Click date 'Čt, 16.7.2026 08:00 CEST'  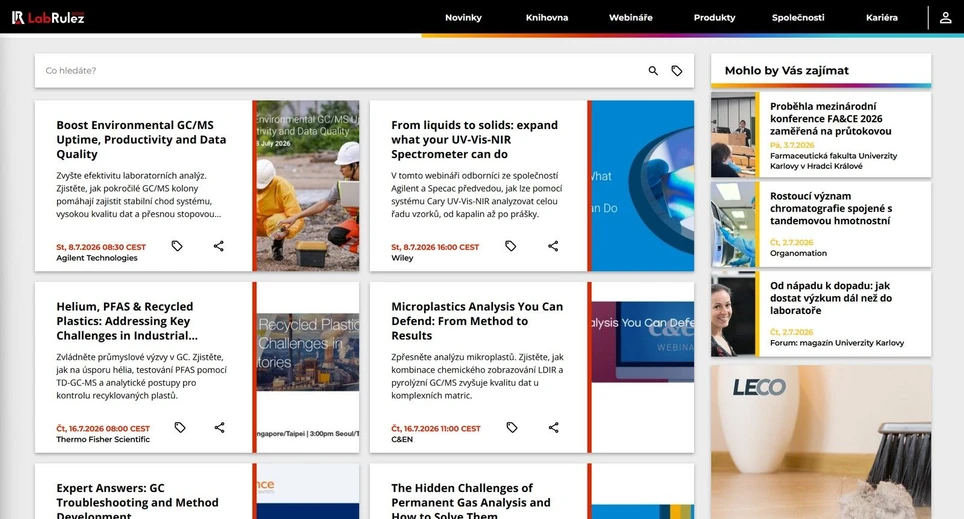103,429
